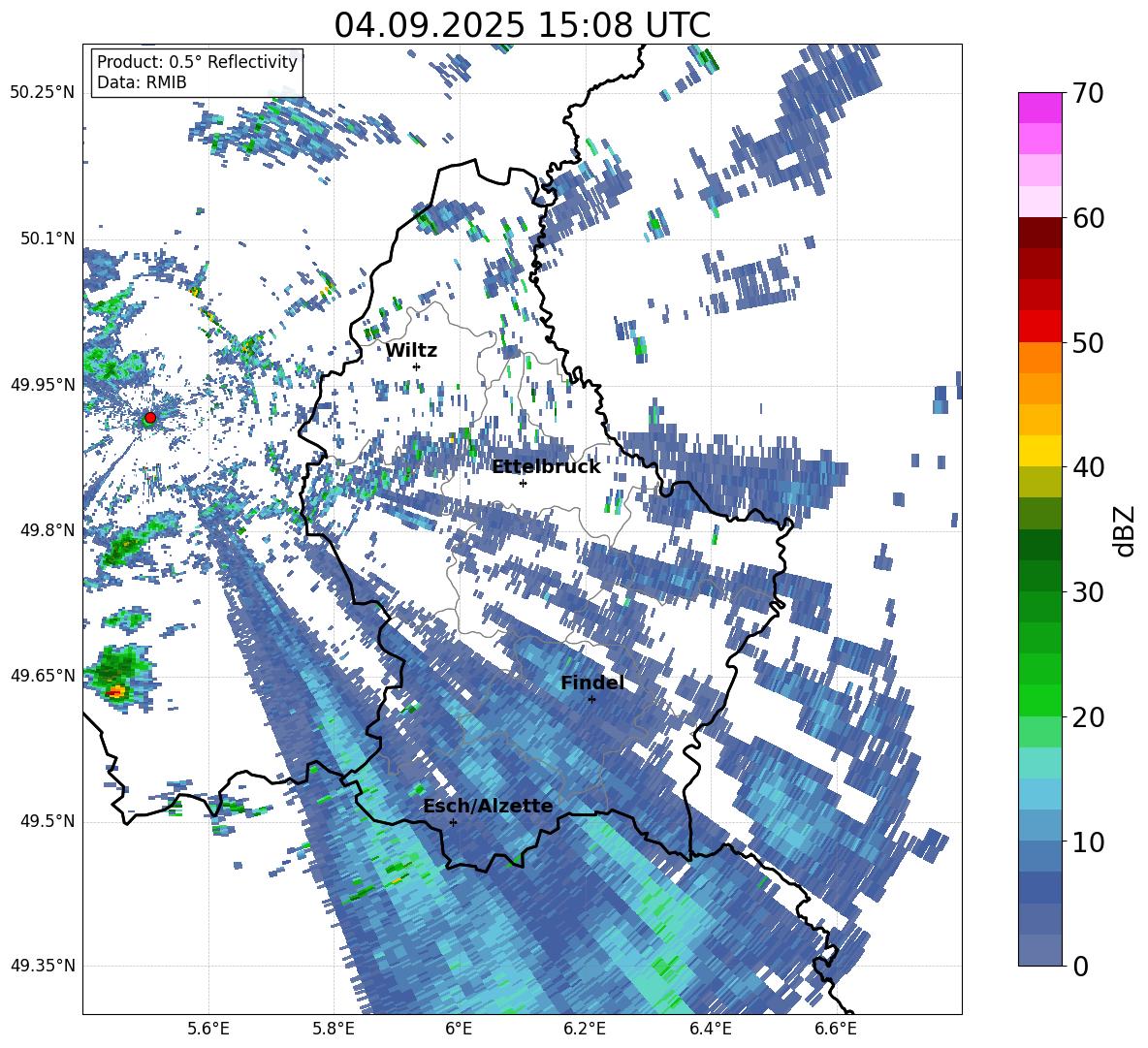1148x1048 pixels.
Task: Click the 40 value on the colorbar
Action: click(x=1088, y=467)
